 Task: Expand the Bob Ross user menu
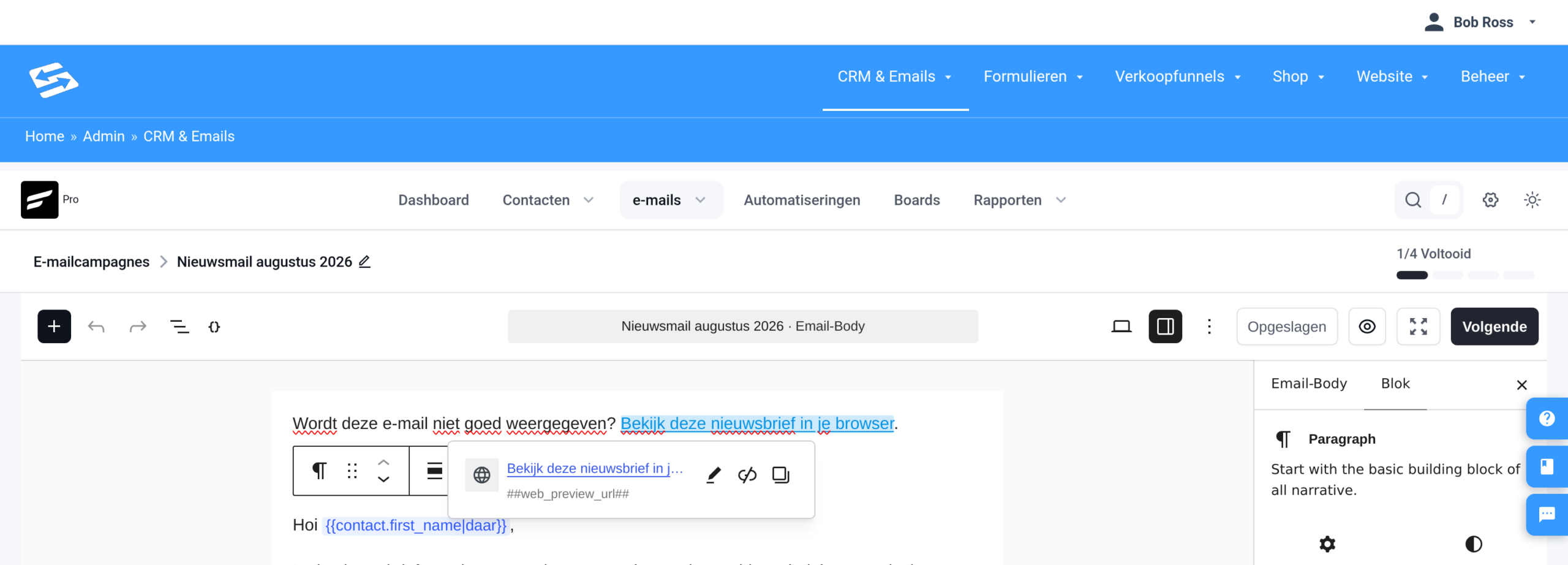(x=1480, y=22)
